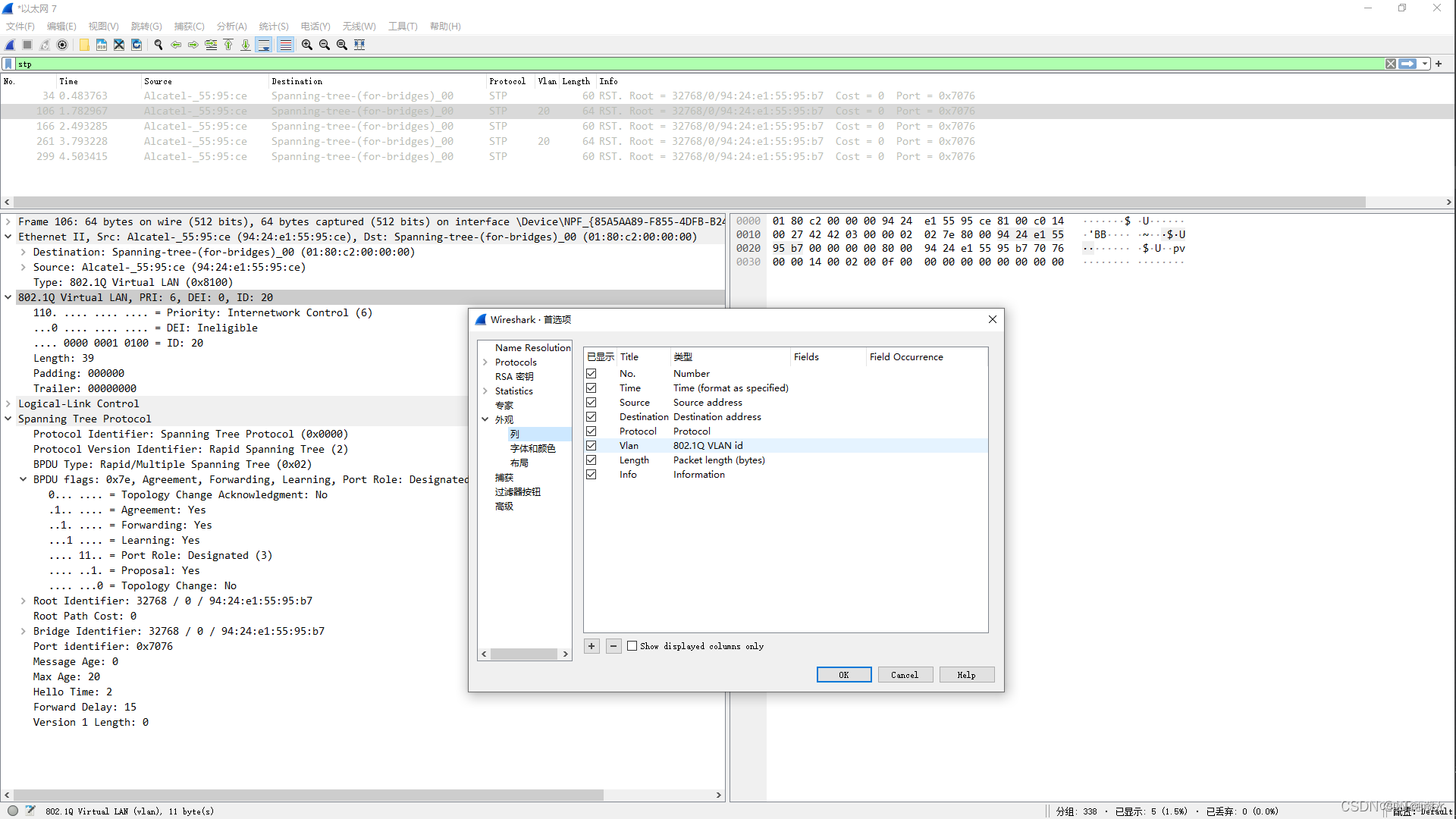This screenshot has height=819, width=1456.
Task: Start a new capture with the shark fin icon
Action: [10, 45]
